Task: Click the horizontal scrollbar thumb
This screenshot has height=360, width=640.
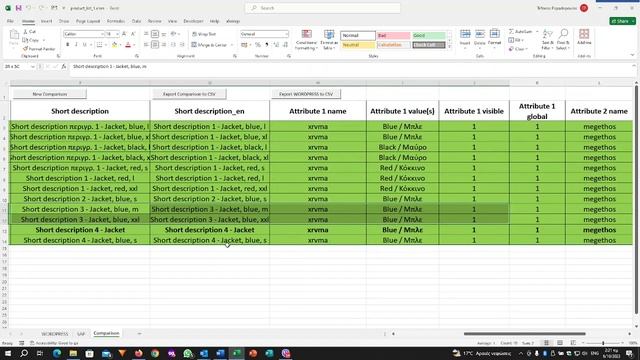Action: (524, 333)
